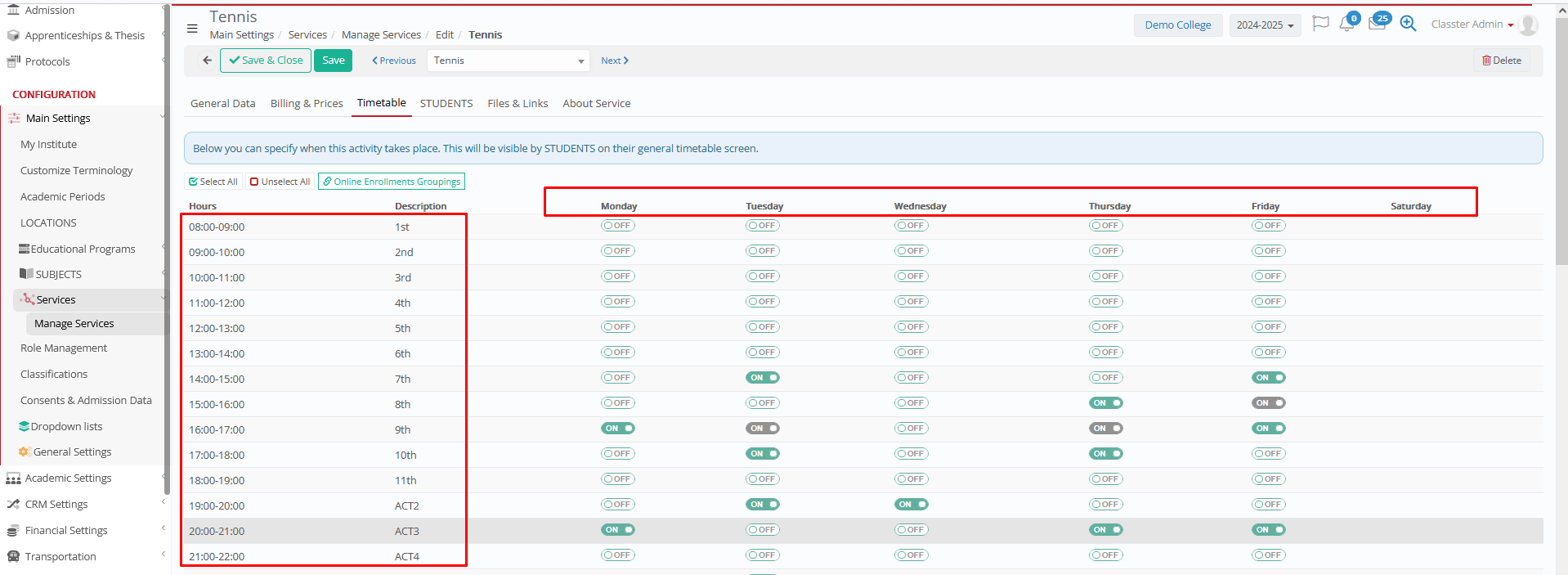Click the magnifier search icon
Screen dimensions: 1568x575
pos(1408,24)
